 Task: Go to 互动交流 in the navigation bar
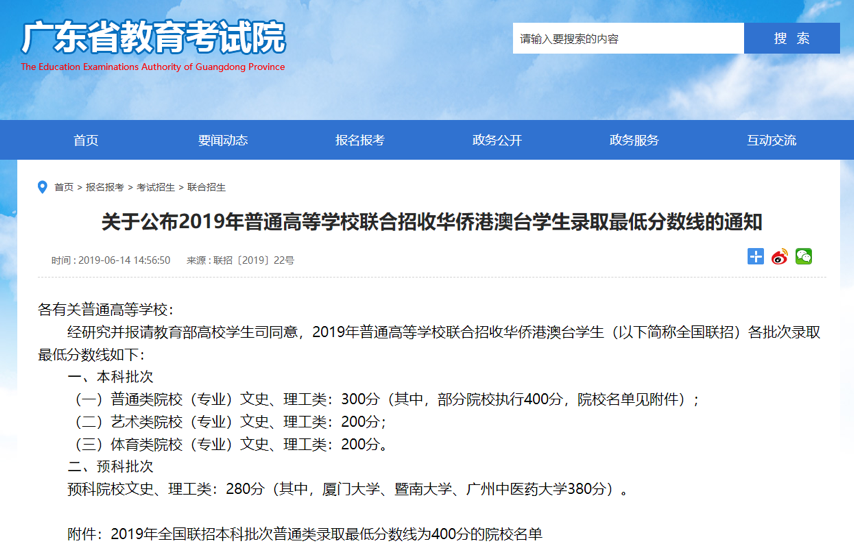click(771, 140)
